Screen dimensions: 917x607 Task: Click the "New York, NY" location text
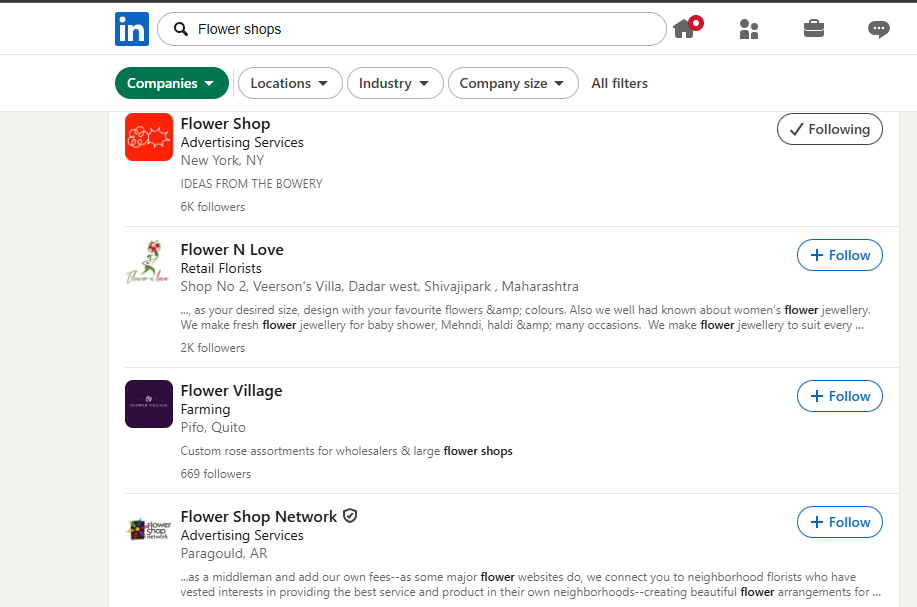coord(222,160)
